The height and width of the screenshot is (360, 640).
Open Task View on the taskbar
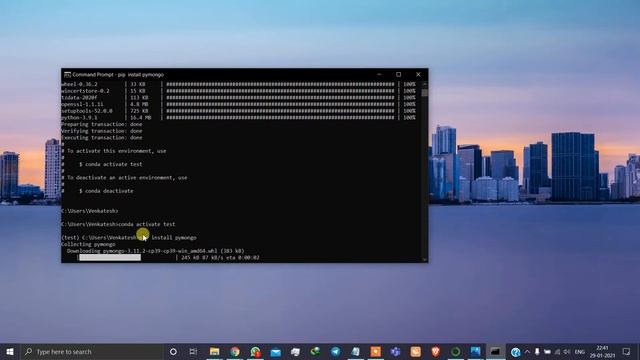(193, 351)
